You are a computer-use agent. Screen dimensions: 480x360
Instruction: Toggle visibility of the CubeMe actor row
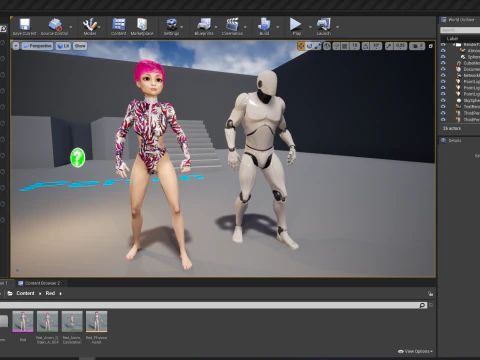[443, 63]
